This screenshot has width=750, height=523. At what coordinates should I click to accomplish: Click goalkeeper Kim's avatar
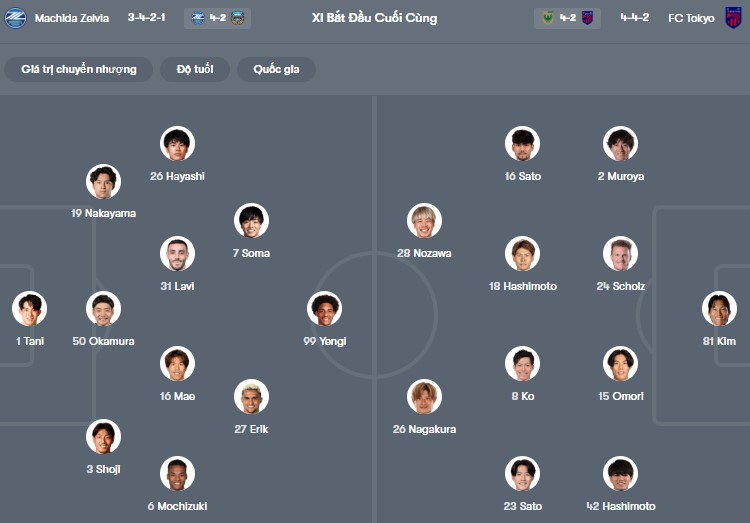pyautogui.click(x=719, y=309)
